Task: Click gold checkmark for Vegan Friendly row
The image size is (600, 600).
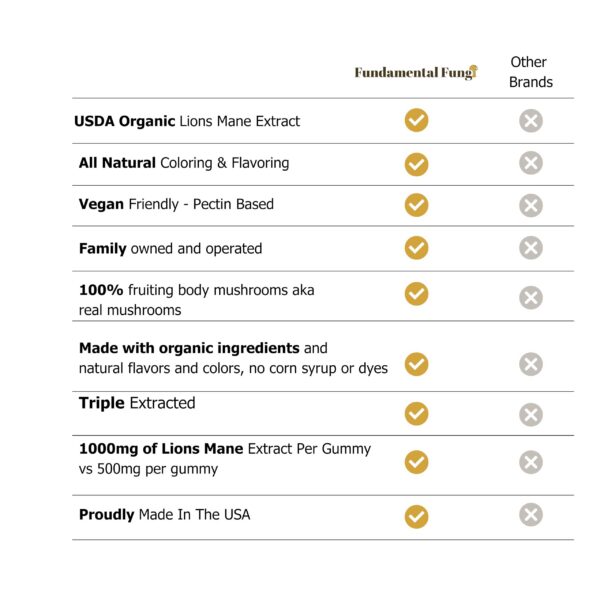Action: tap(416, 205)
